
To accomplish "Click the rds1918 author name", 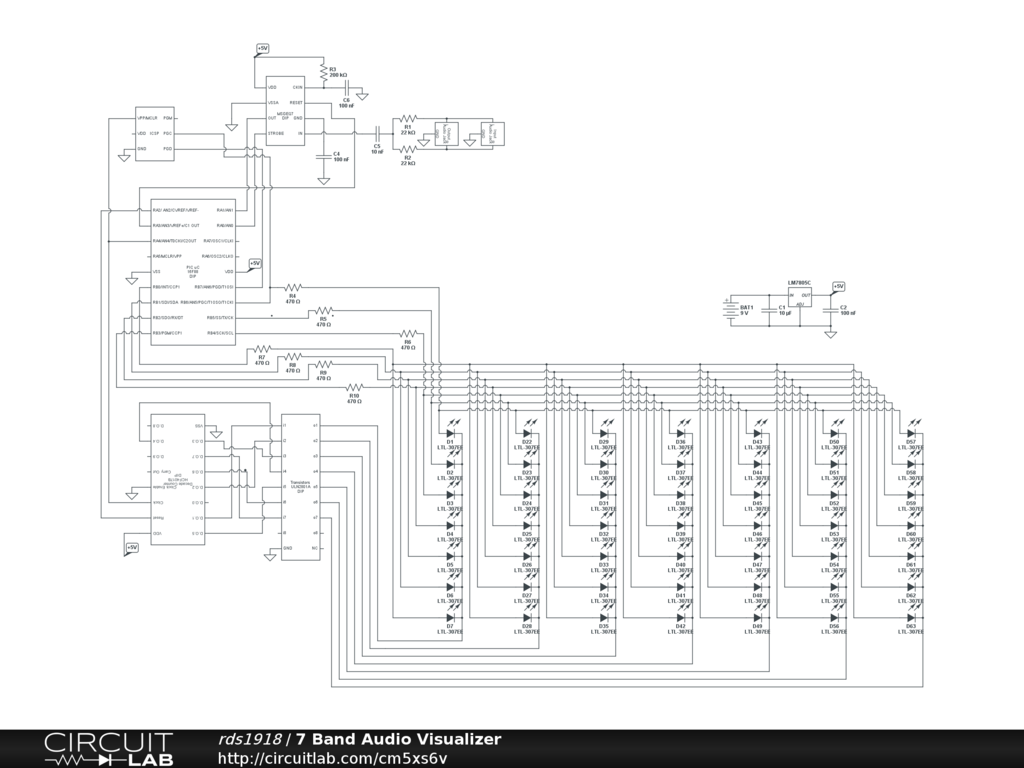I will [x=250, y=739].
